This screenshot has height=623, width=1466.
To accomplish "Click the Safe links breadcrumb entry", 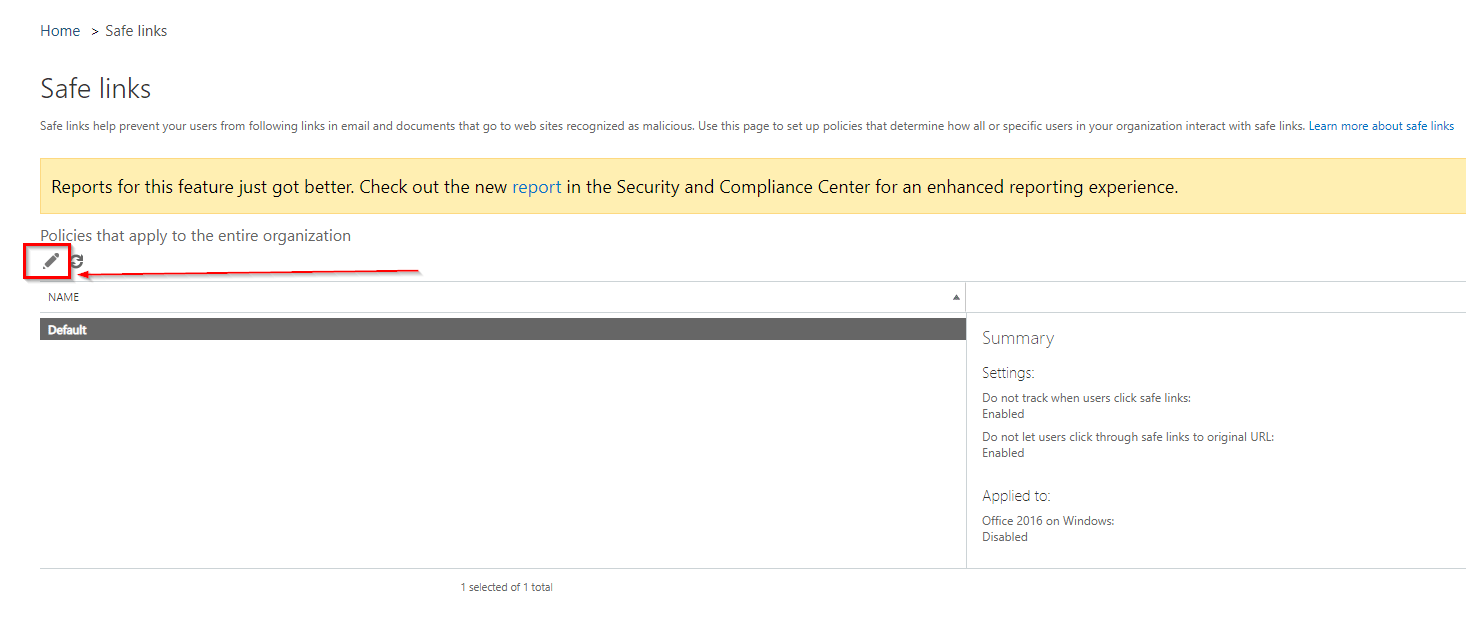I will (136, 30).
